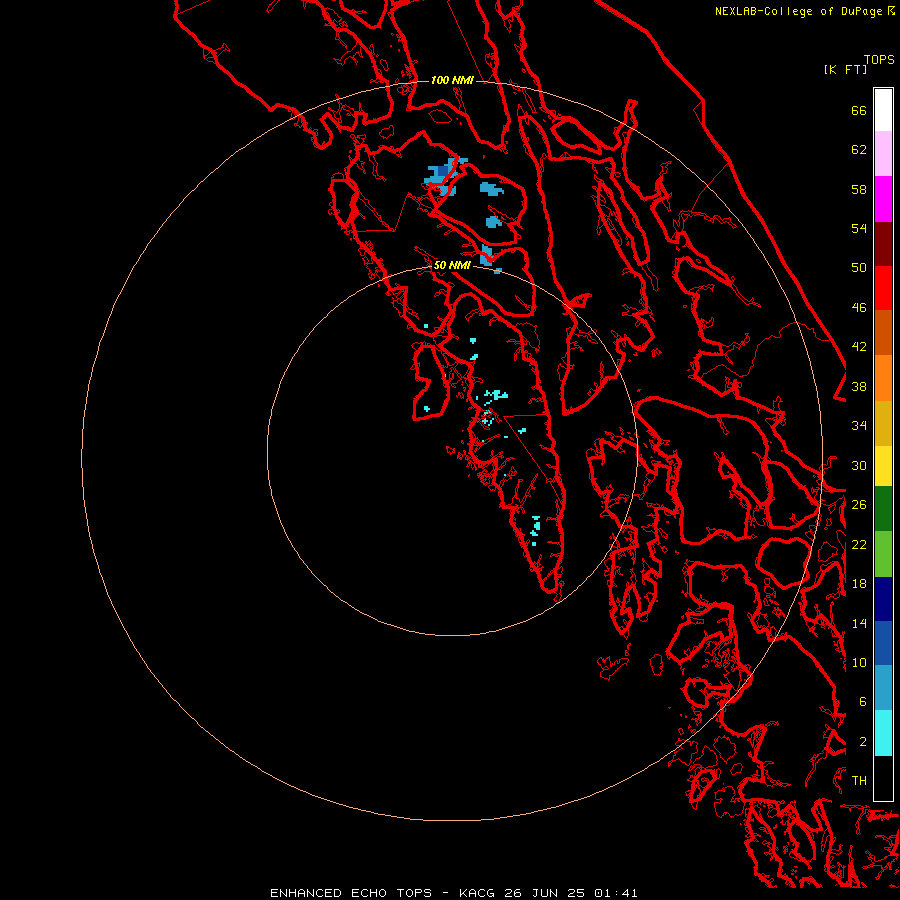
Task: Click the legend value 34
Action: pos(859,426)
